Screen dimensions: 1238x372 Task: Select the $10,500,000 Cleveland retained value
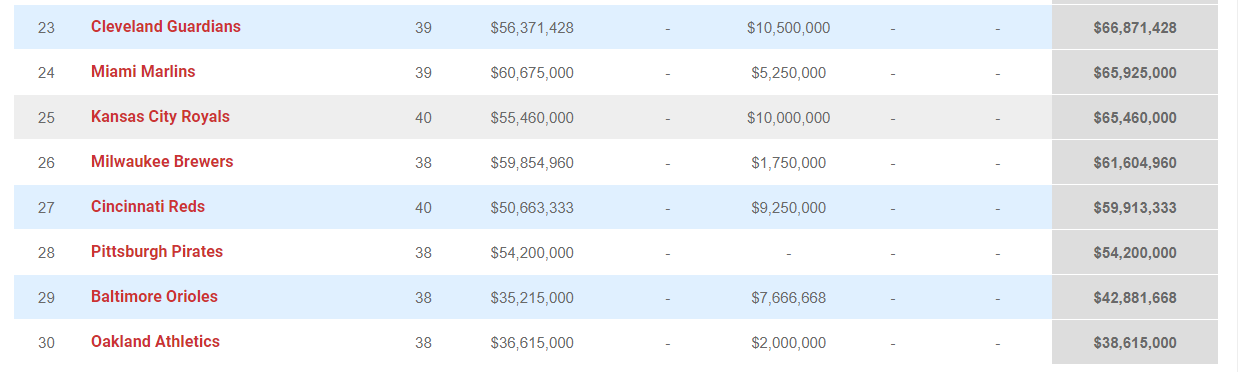(788, 28)
